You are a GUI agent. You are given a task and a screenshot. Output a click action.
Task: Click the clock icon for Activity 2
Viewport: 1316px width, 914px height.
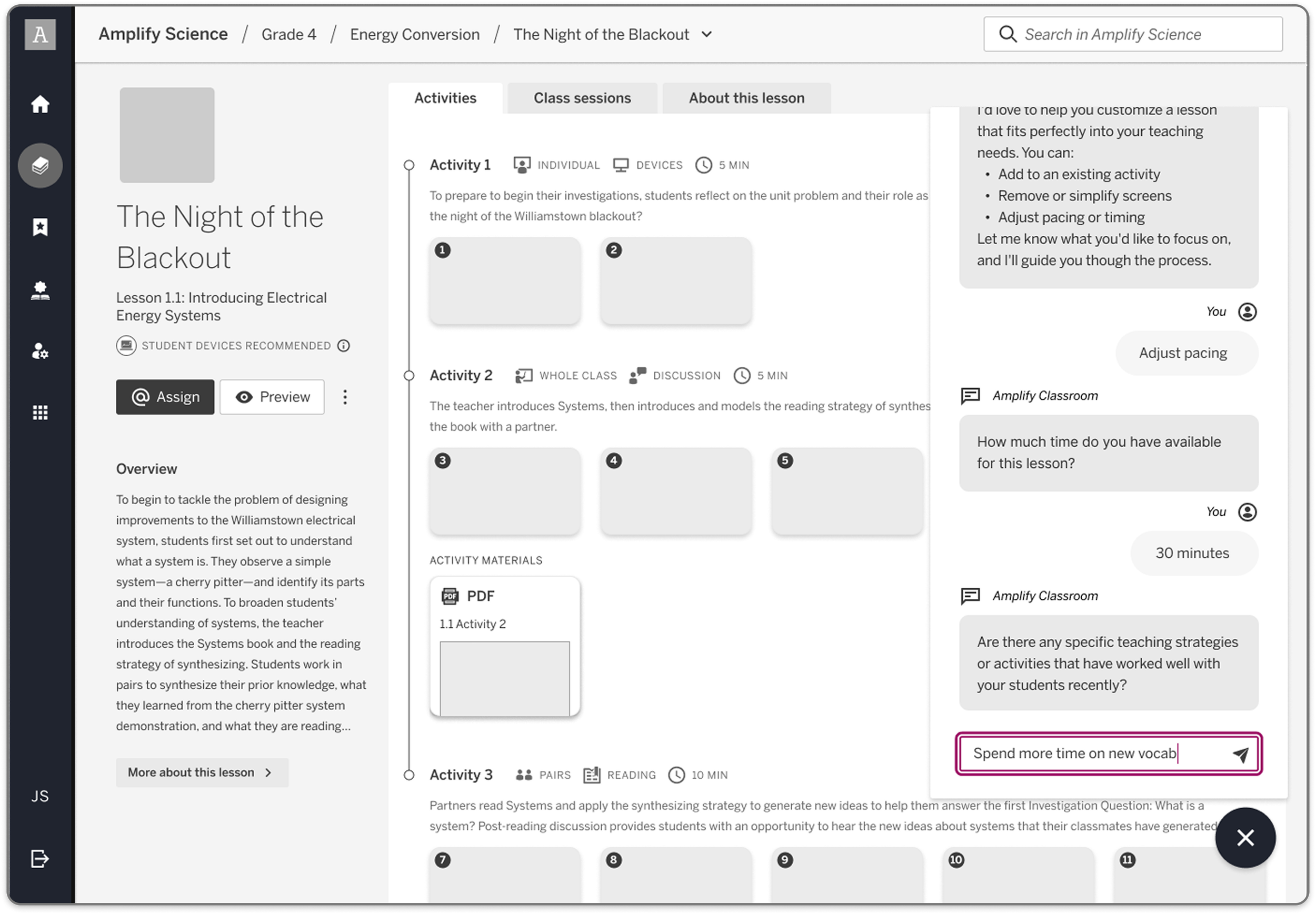point(742,376)
